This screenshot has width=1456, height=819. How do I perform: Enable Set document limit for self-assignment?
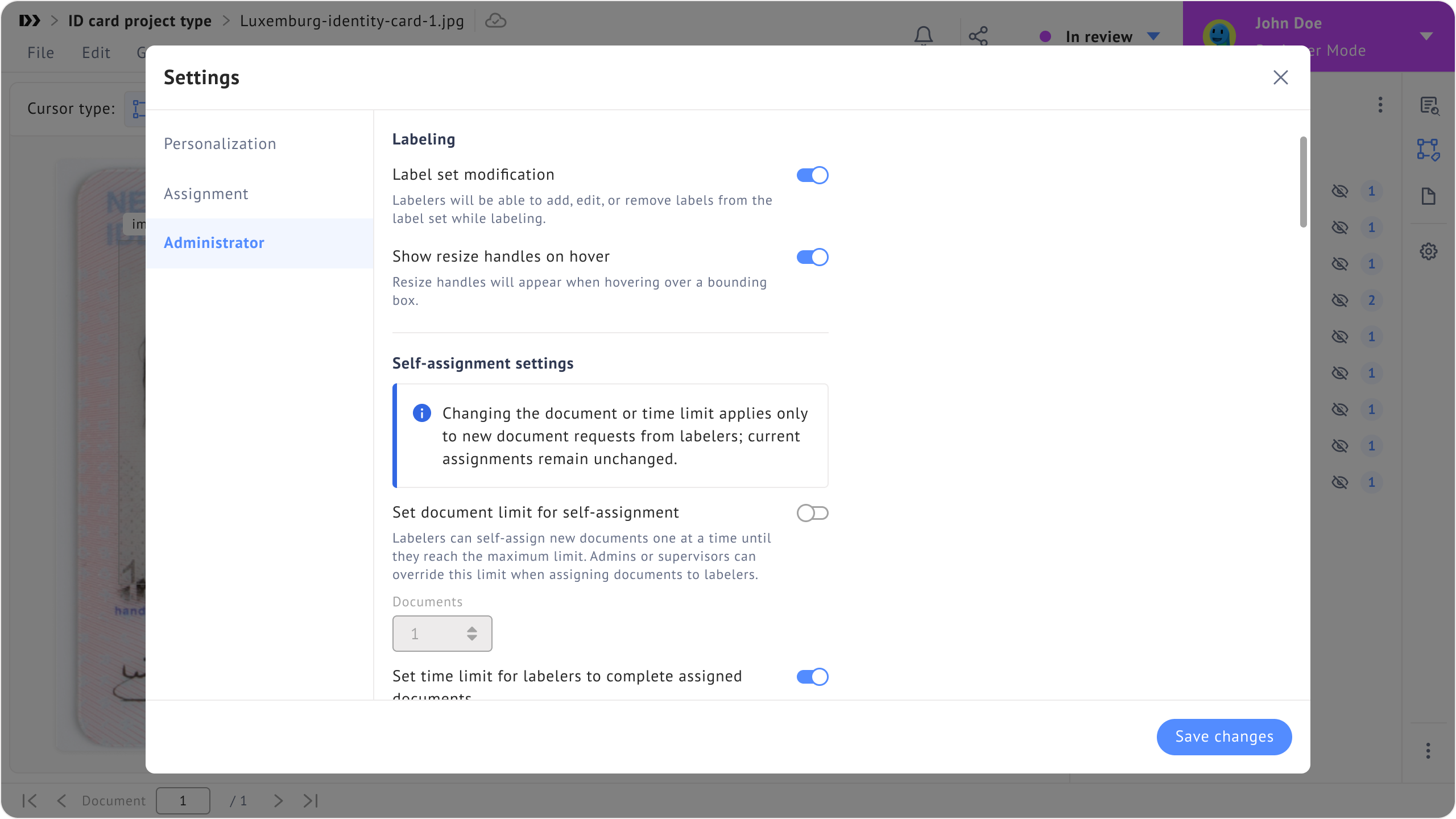click(812, 513)
